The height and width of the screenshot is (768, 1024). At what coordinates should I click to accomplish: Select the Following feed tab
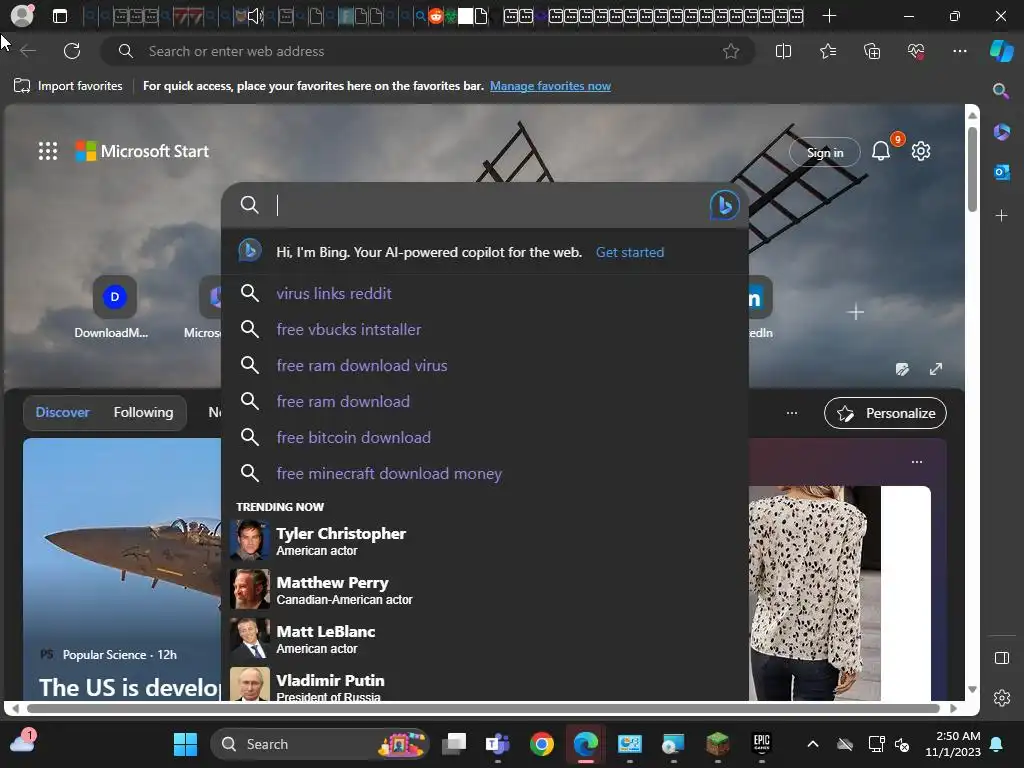tap(143, 413)
